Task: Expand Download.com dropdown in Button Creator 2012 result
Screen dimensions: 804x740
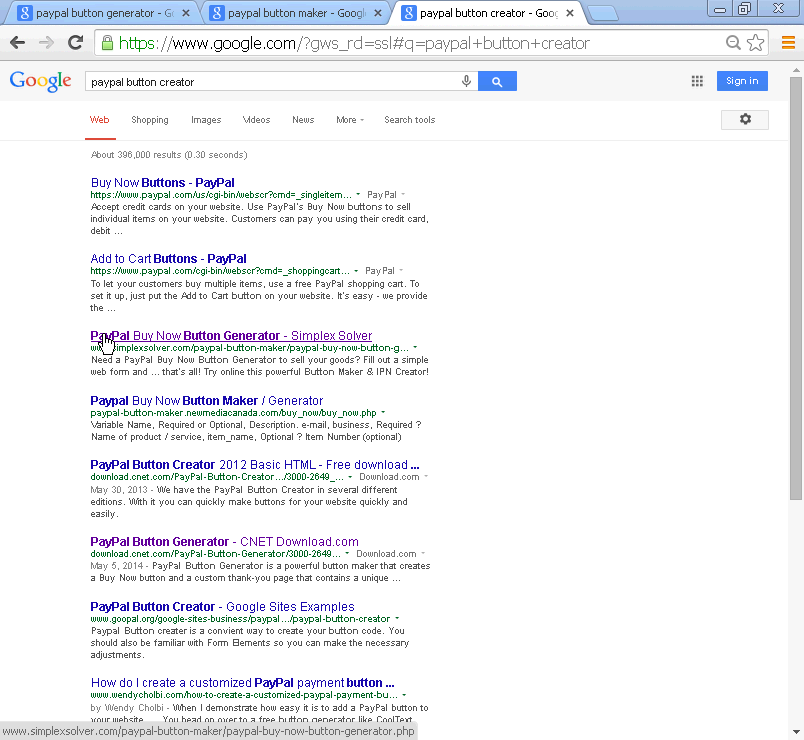Action: click(426, 476)
